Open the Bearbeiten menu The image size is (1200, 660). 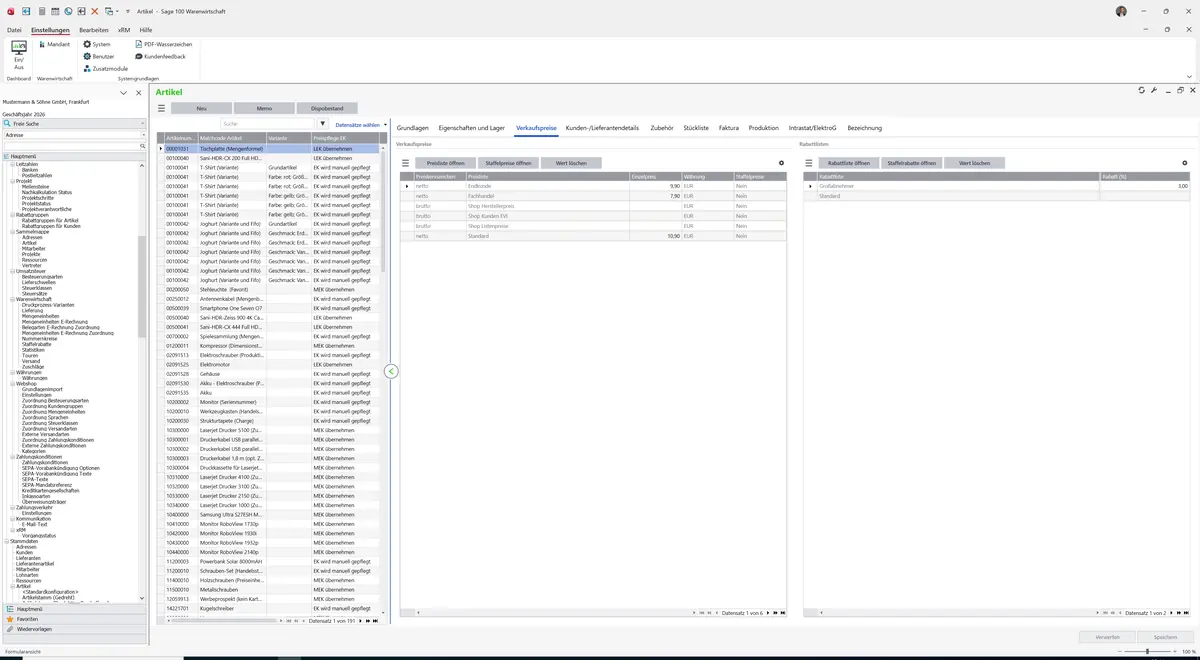click(x=94, y=30)
